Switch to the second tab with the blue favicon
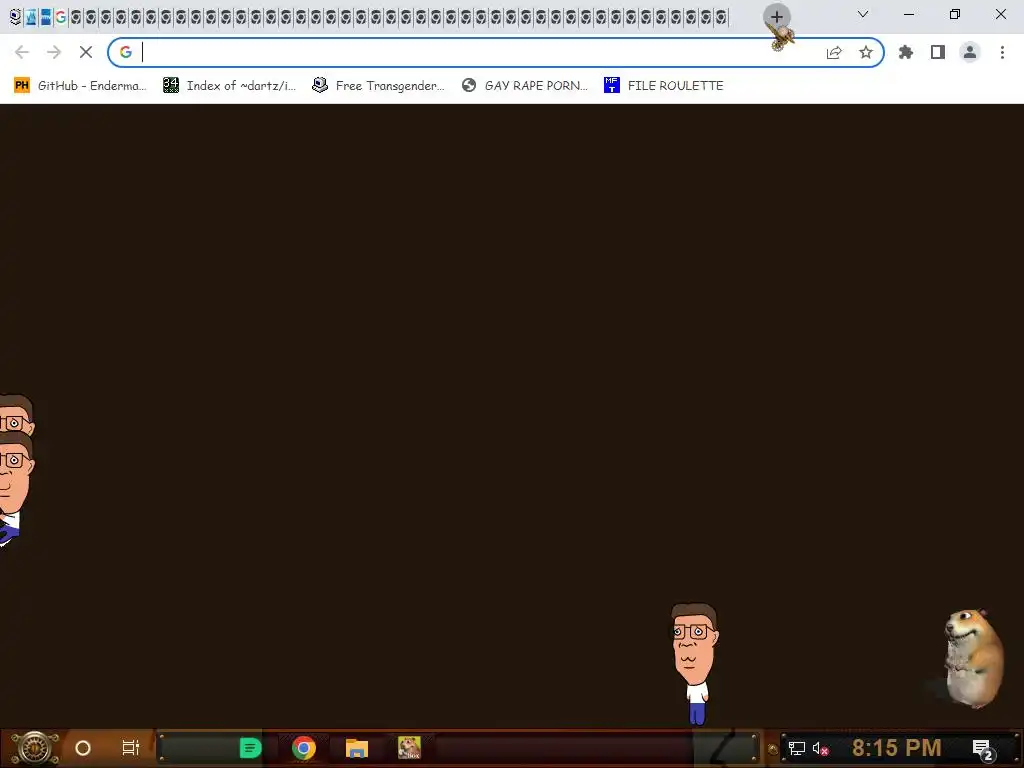Viewport: 1024px width, 768px height. pyautogui.click(x=30, y=17)
